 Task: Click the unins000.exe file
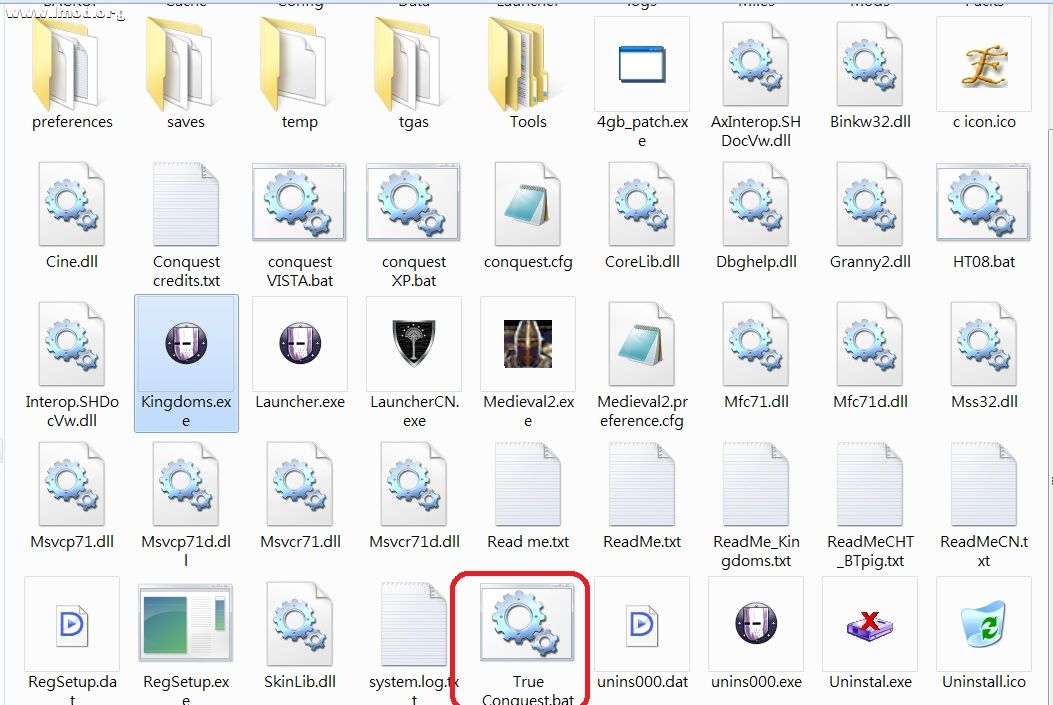pos(756,625)
